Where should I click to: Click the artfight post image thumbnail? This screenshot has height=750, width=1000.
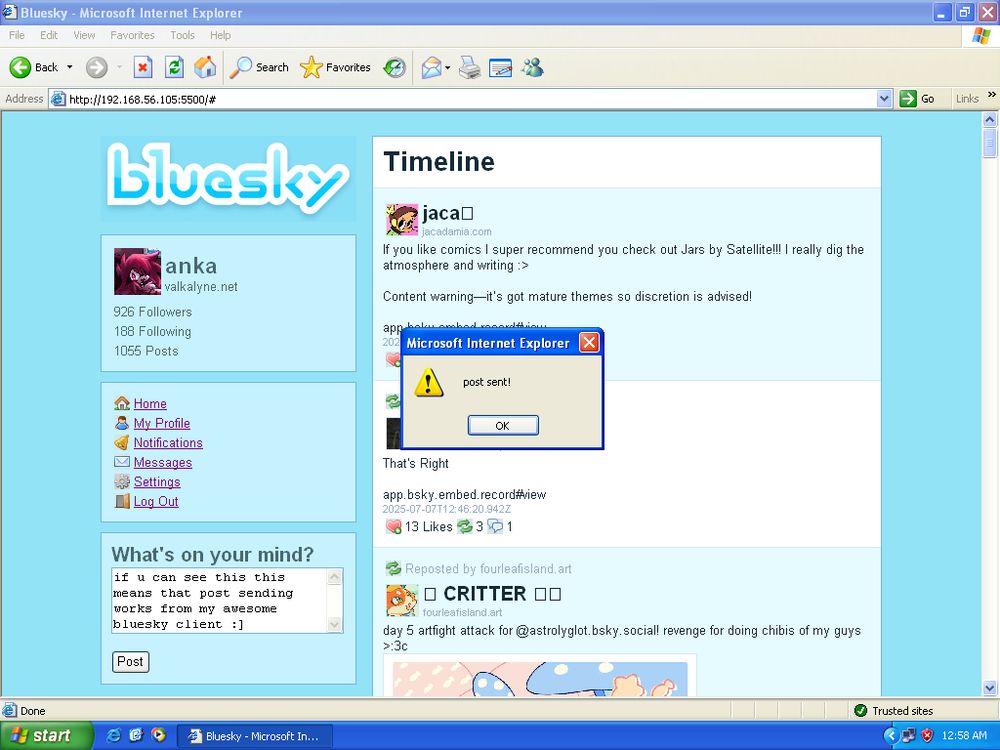click(540, 676)
